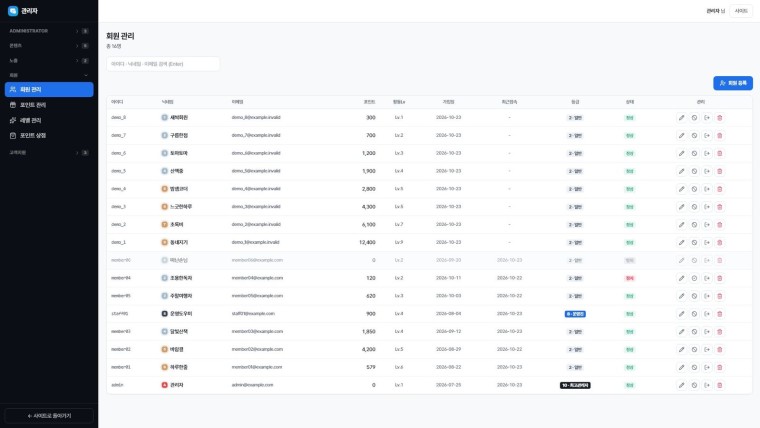
Task: Expand the bottom sidebar section with badge 3
Action: pyautogui.click(x=48, y=153)
